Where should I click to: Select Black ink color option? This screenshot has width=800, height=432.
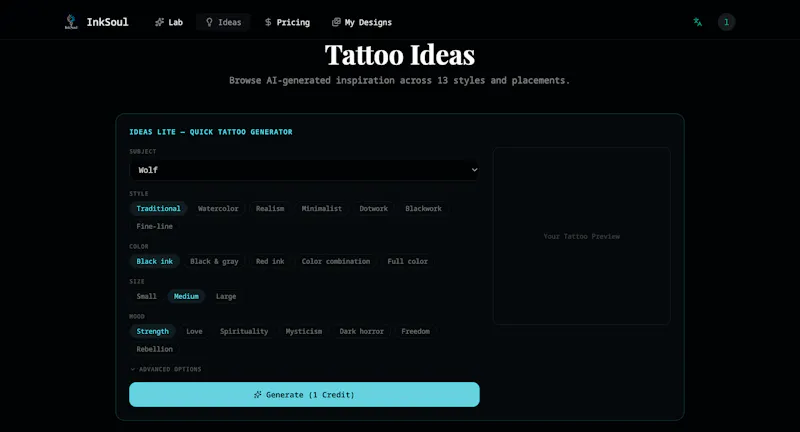pos(155,261)
